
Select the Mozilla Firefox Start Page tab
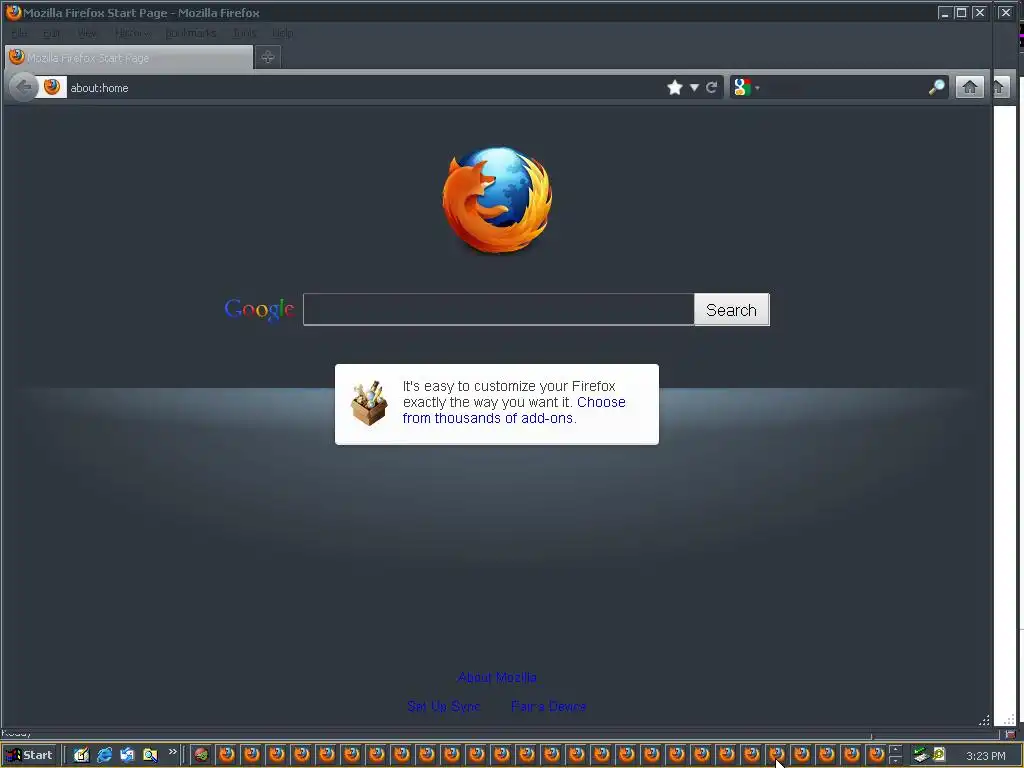(x=129, y=57)
